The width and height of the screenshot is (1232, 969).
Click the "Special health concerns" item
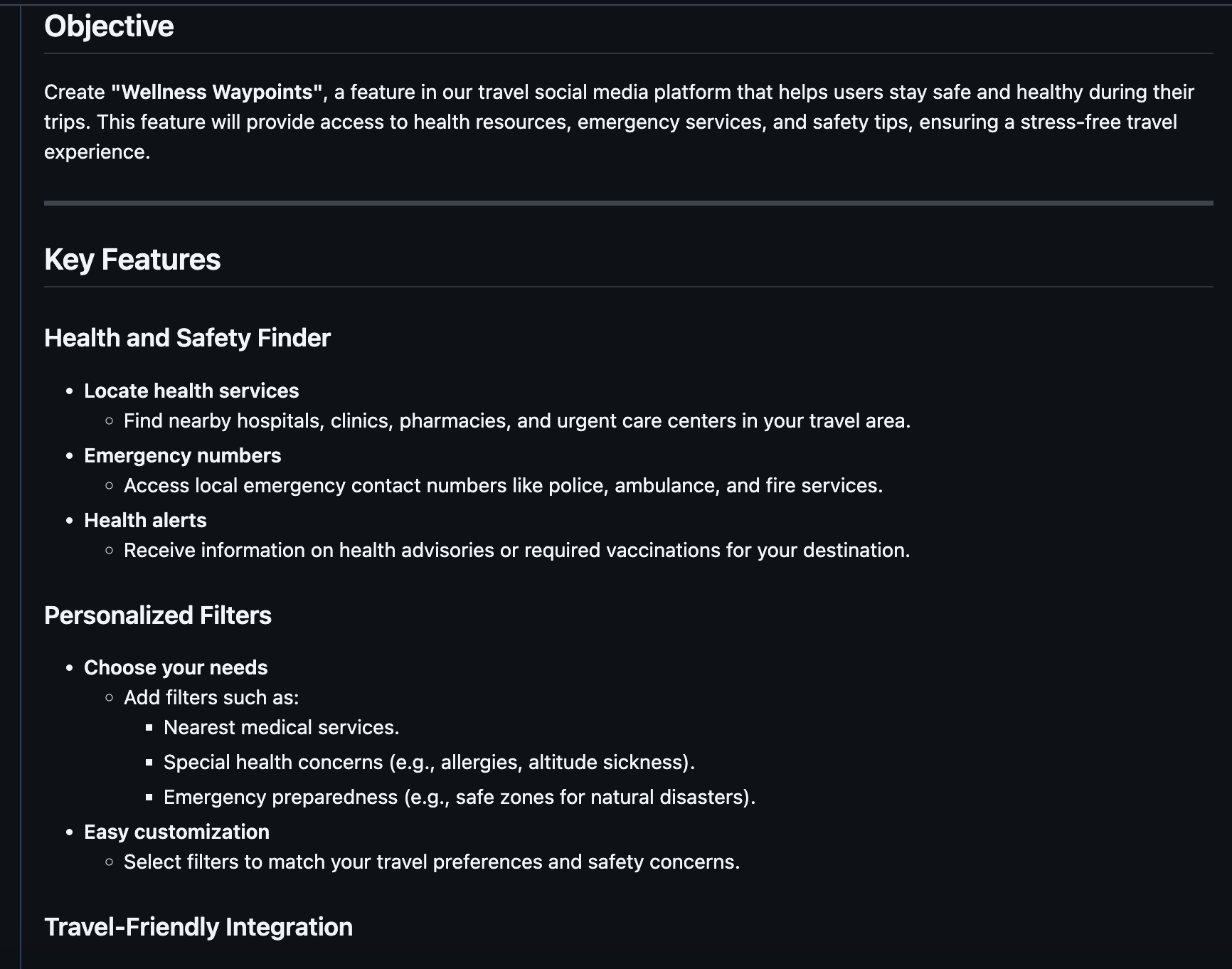(x=429, y=762)
